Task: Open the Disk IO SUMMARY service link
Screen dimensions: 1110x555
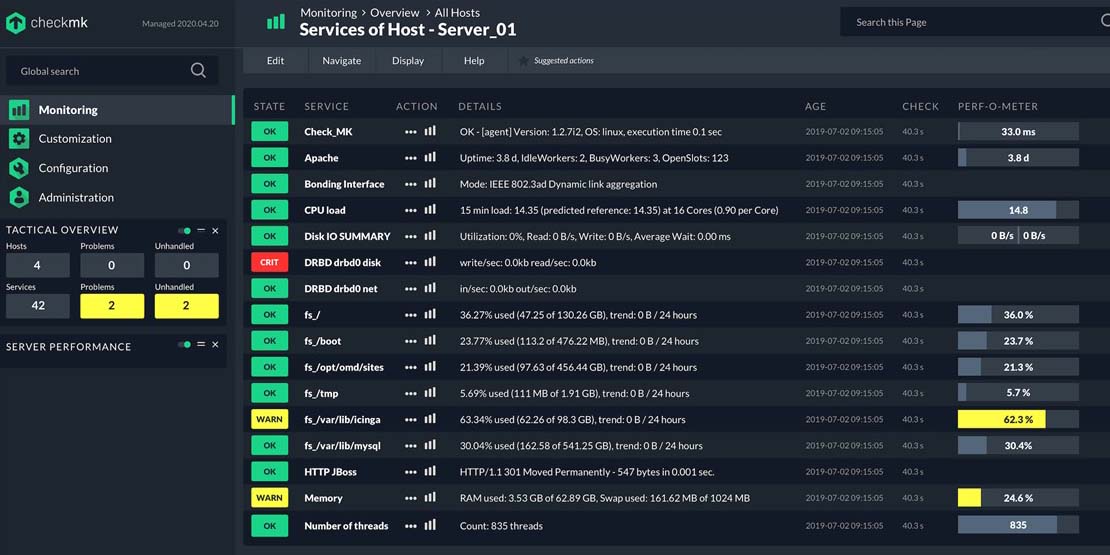Action: (x=347, y=236)
